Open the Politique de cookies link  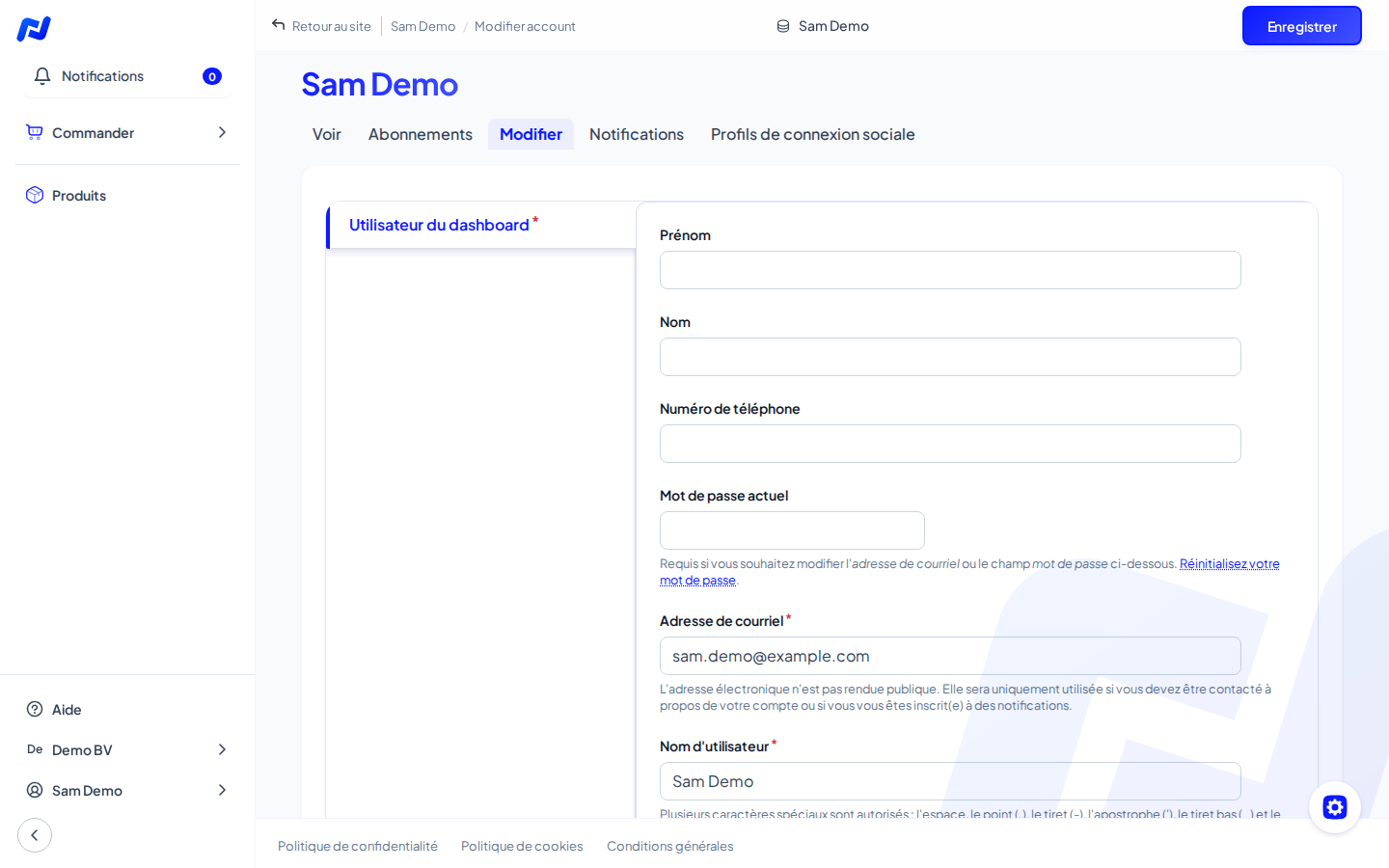tap(522, 846)
